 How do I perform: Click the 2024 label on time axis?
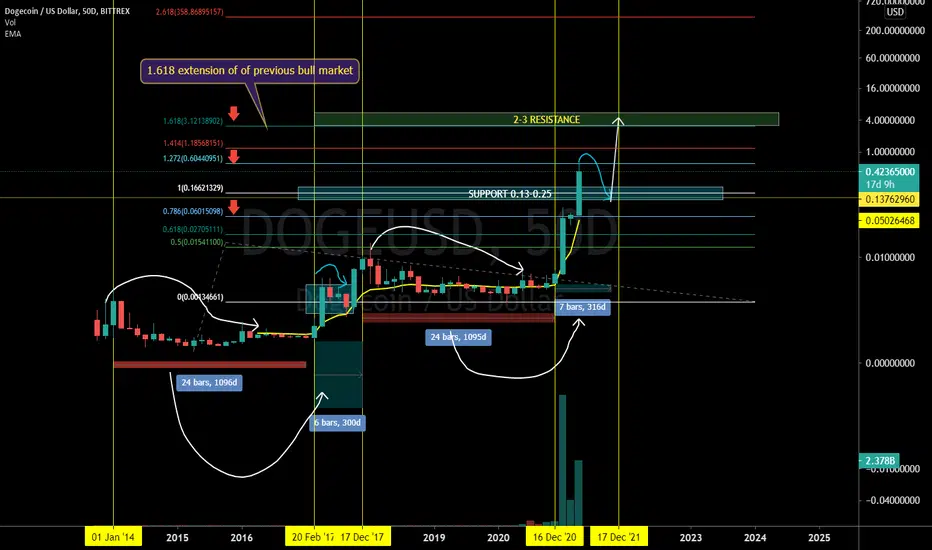click(755, 538)
